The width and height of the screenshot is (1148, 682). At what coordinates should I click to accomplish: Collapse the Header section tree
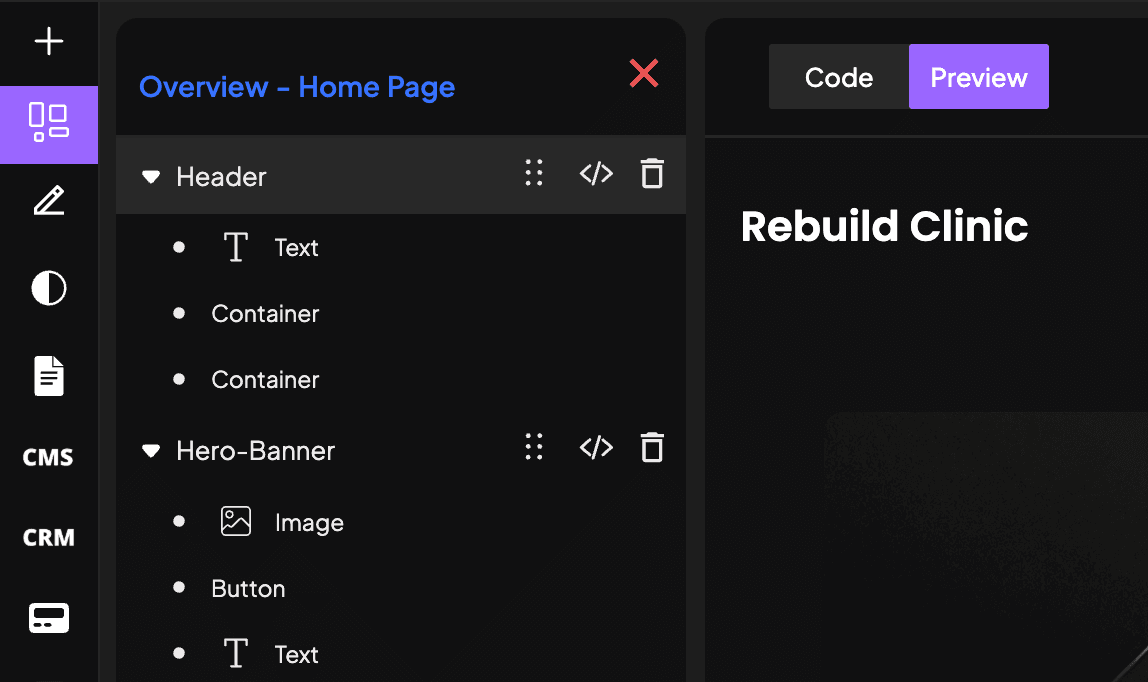point(151,177)
